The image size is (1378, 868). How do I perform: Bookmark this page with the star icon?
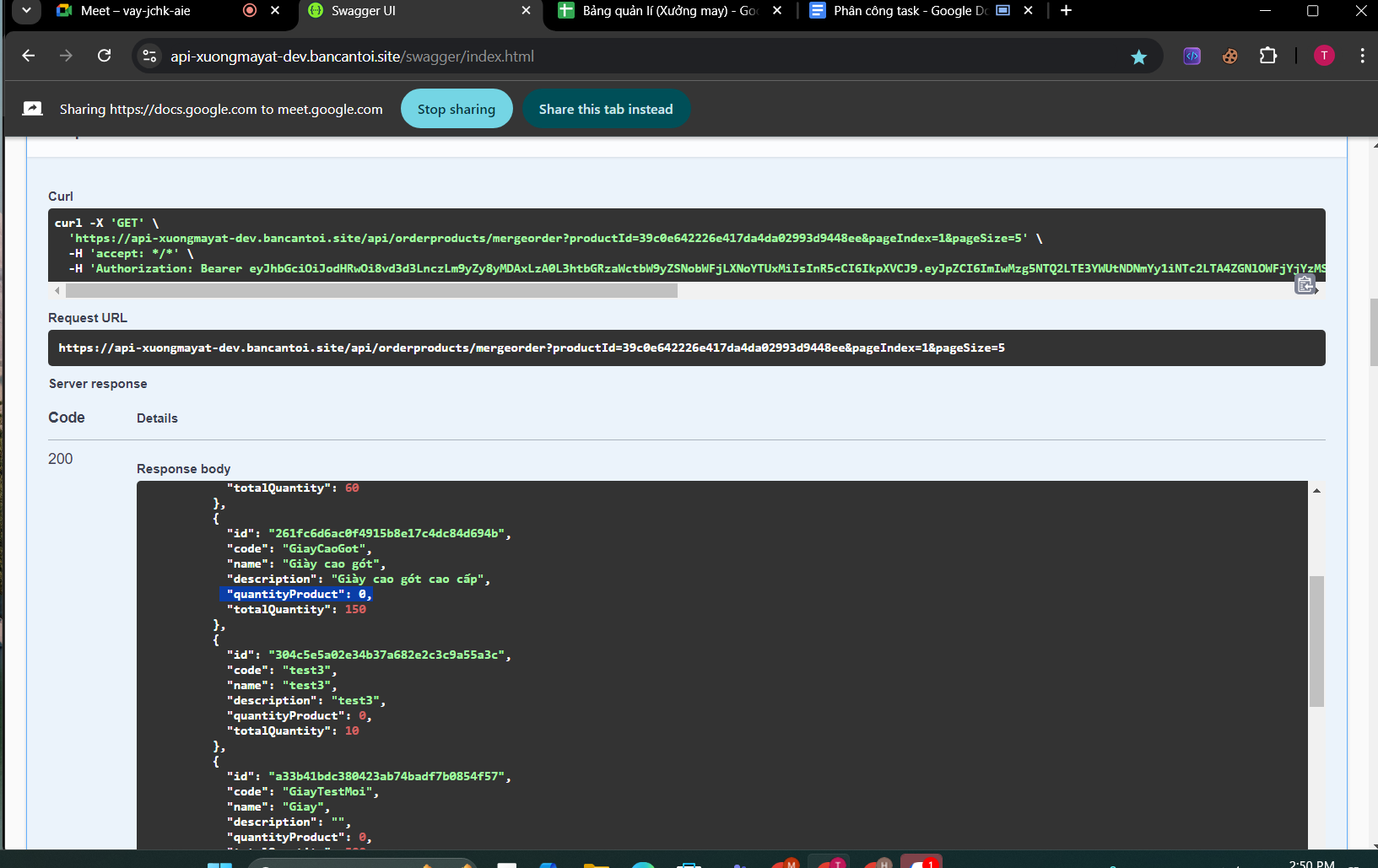[x=1138, y=57]
